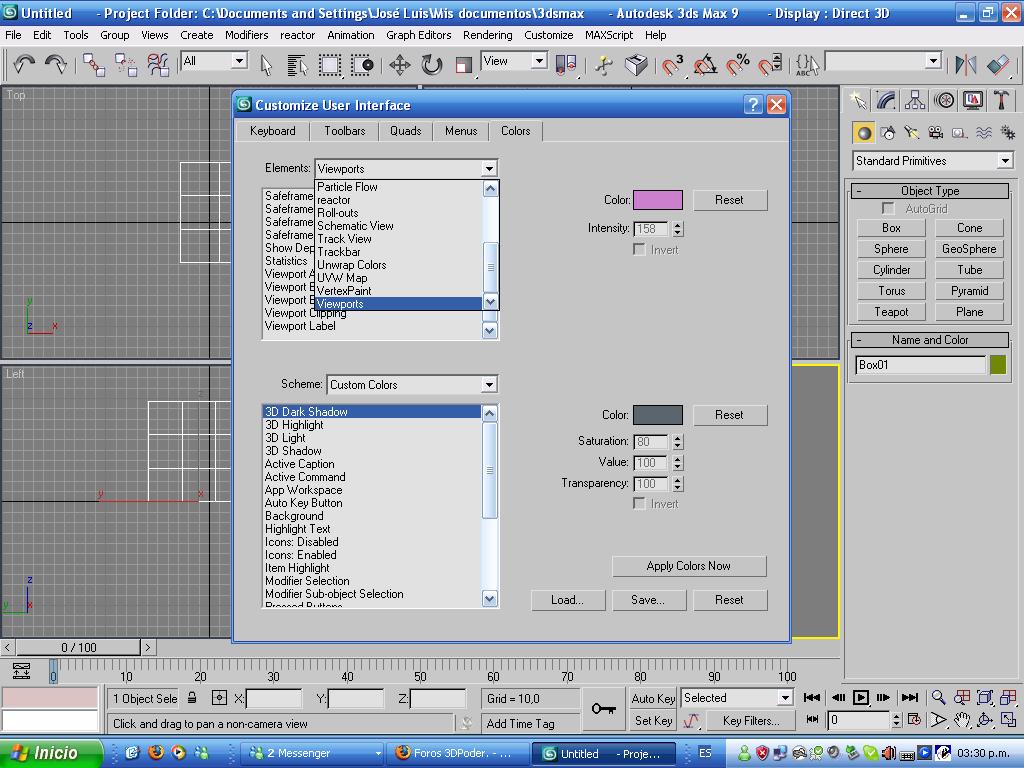Toggle Spinner Snap icon

770,65
